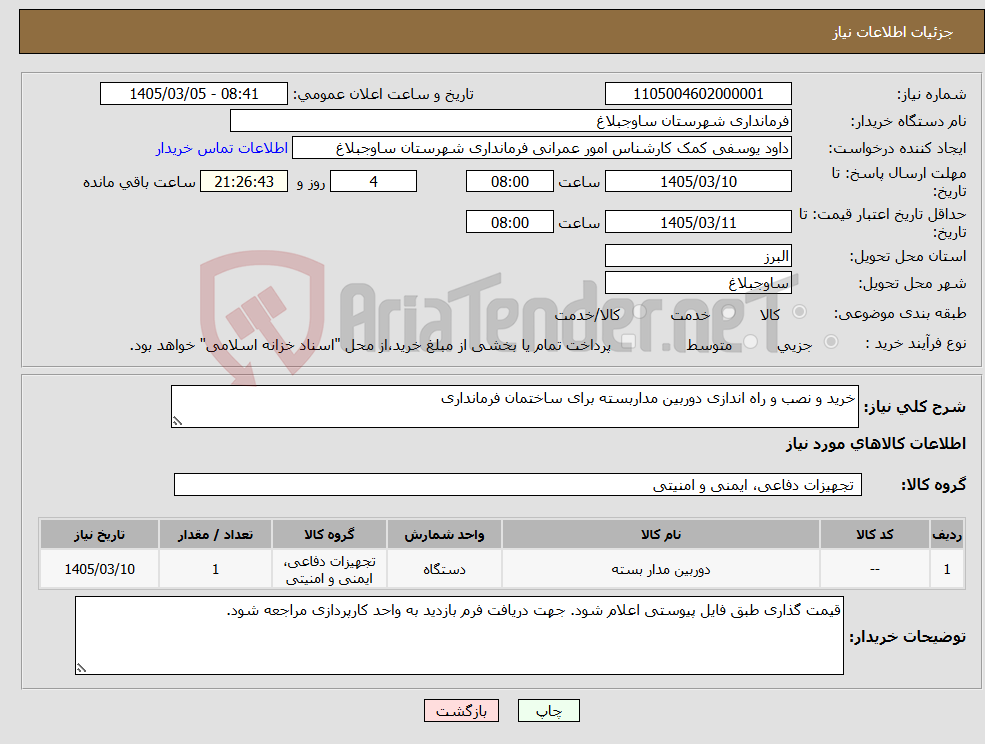Click the -- product code cell

pos(874,569)
